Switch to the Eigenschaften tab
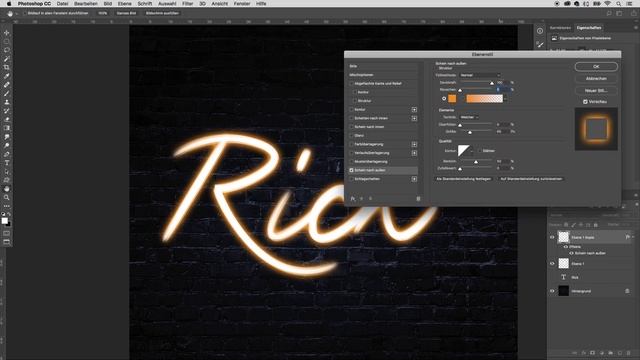This screenshot has height=360, width=640. click(589, 28)
